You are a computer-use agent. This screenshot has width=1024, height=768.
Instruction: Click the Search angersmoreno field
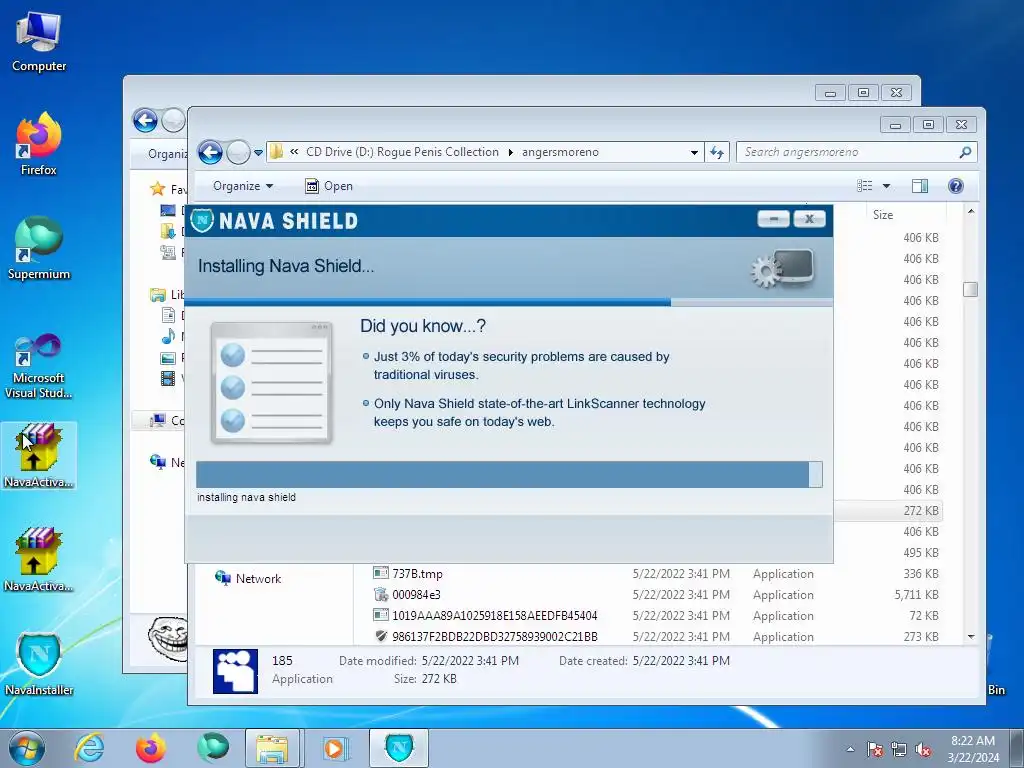(856, 152)
